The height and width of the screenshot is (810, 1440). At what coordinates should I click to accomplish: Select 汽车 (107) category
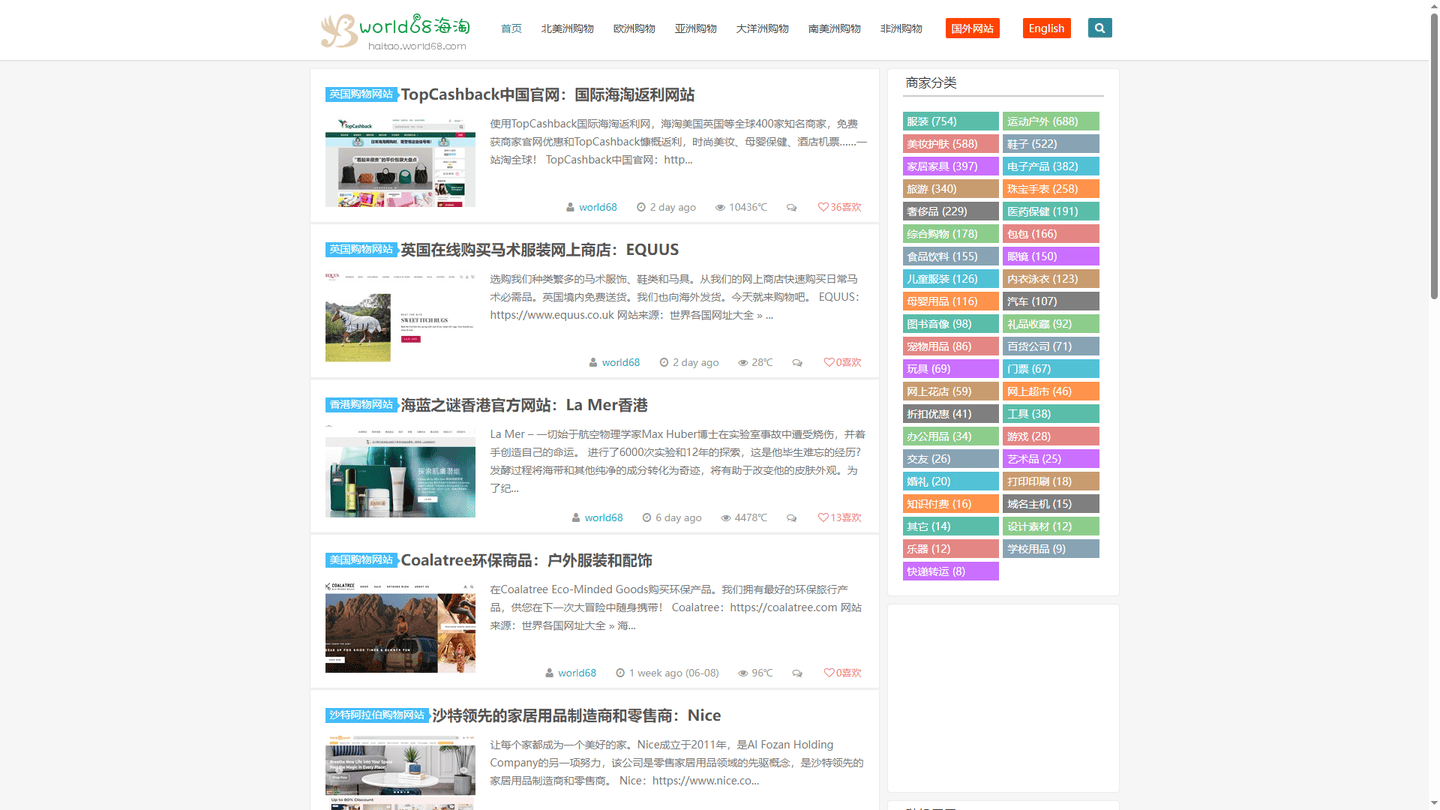pyautogui.click(x=1051, y=301)
